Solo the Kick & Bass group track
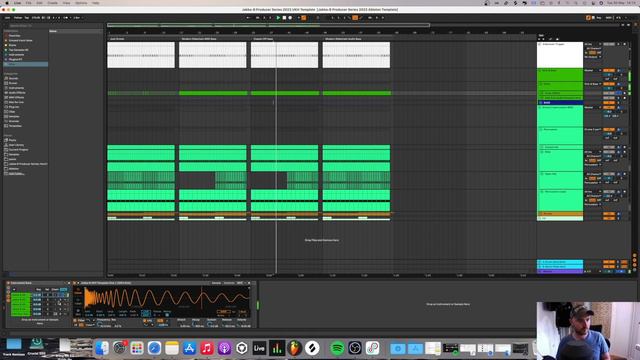640x360 pixels. 619,71
